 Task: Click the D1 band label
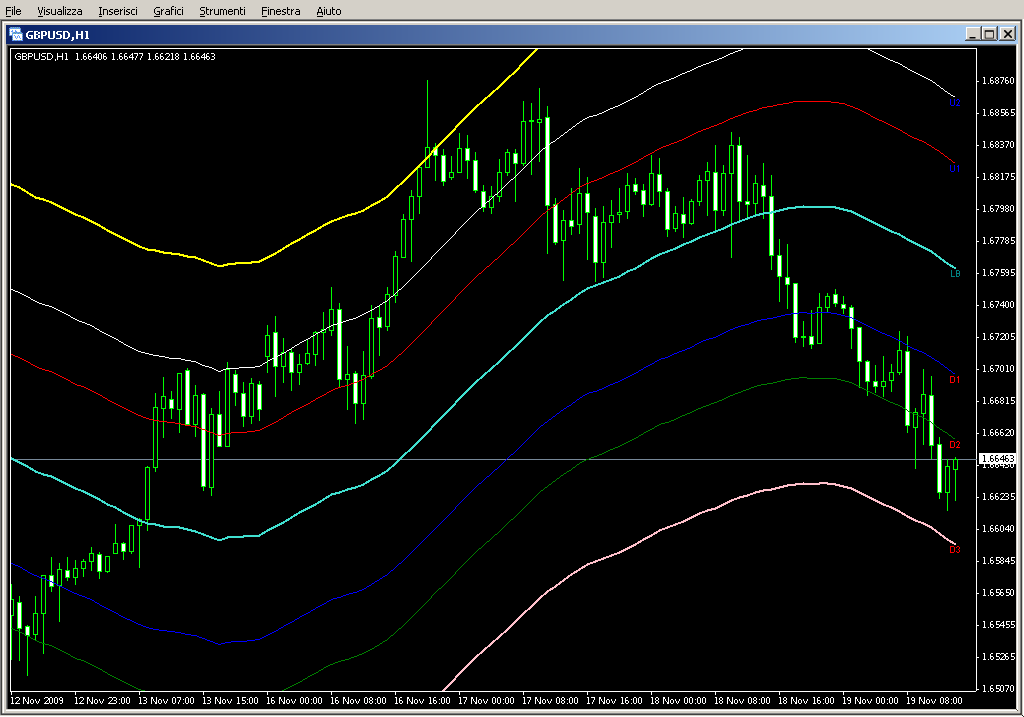click(x=955, y=379)
